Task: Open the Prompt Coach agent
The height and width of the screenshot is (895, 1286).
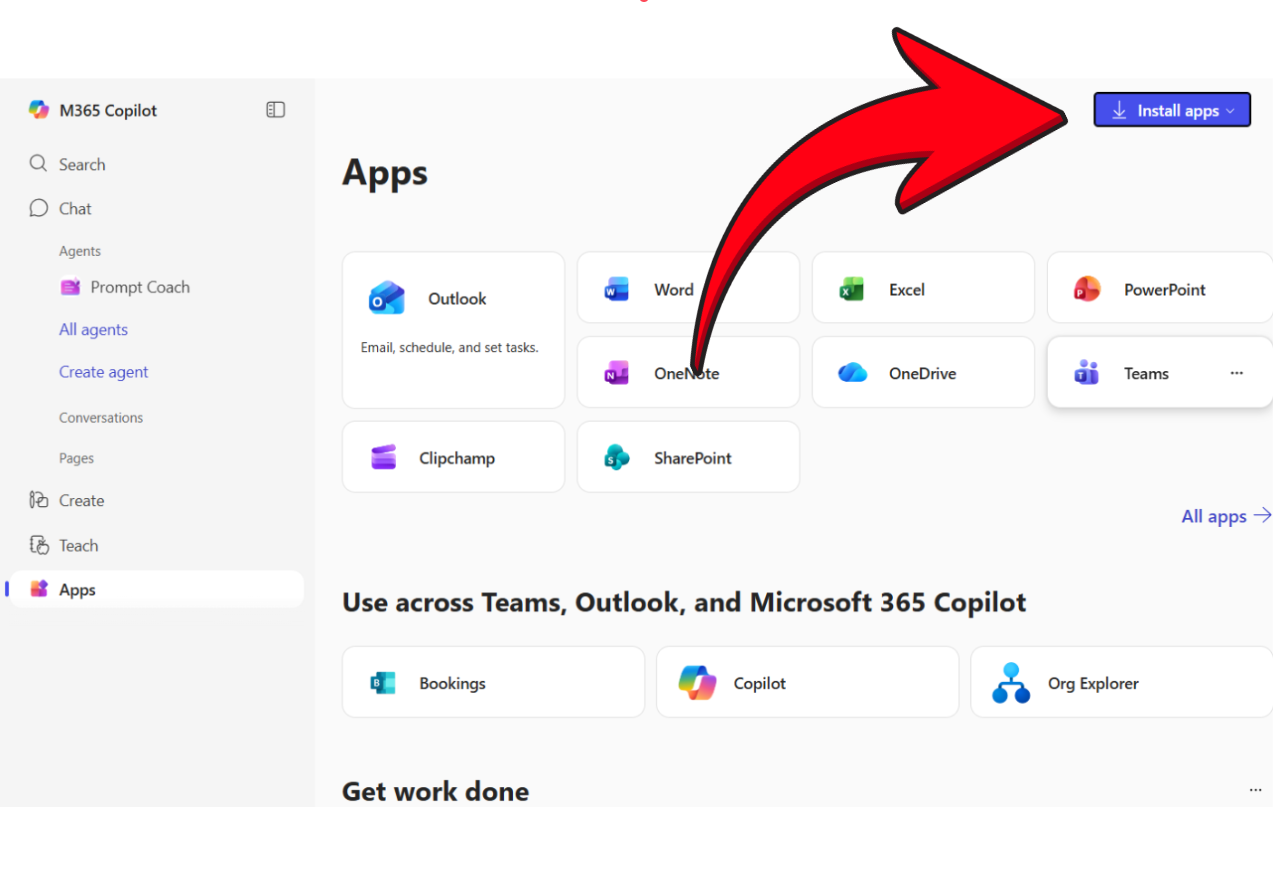Action: (139, 287)
